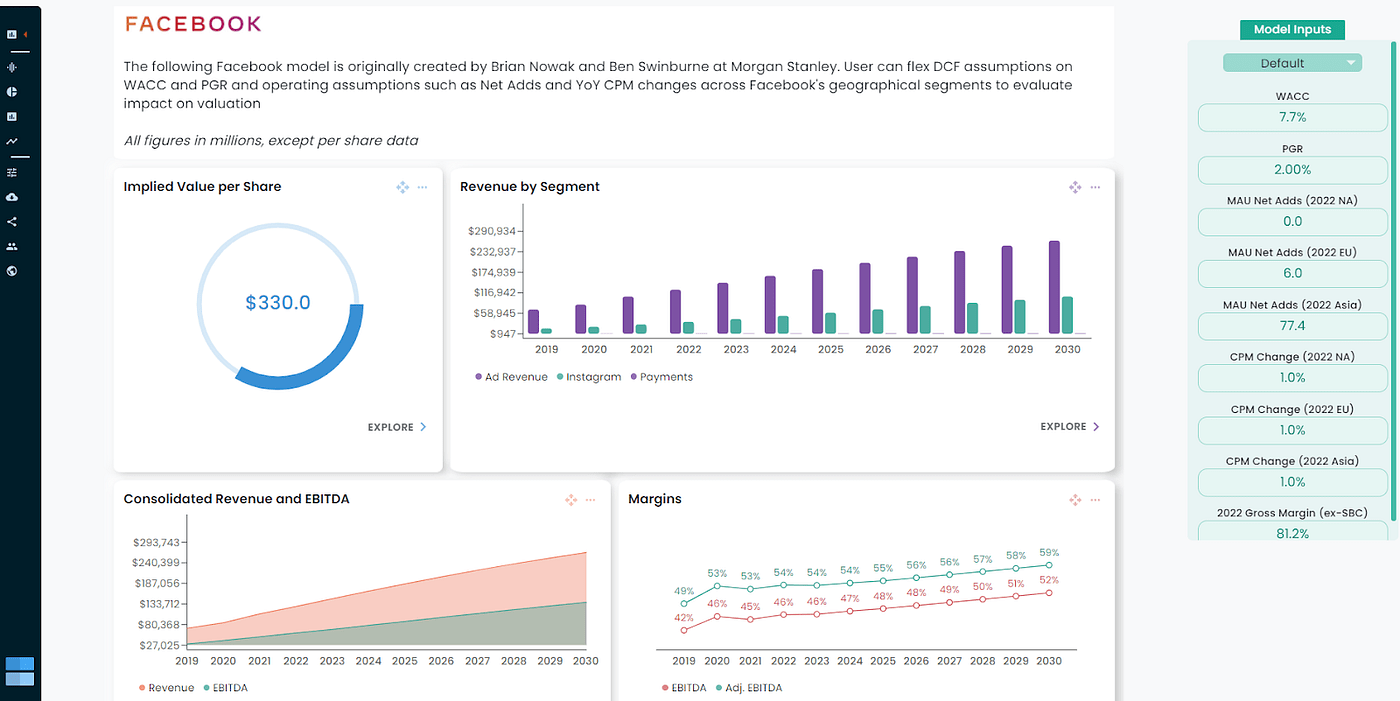Click EXPLORE on Revenue by Segment
This screenshot has height=701, width=1400.
tap(1069, 426)
